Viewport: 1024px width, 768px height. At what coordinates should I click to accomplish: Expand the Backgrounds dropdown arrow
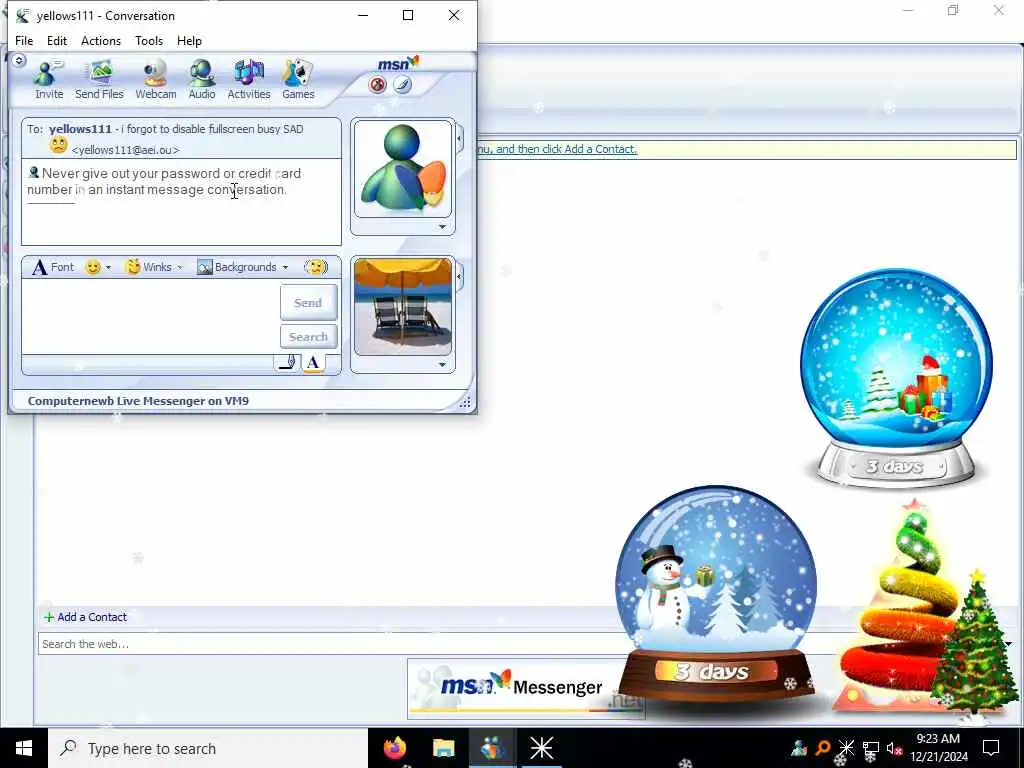[285, 267]
